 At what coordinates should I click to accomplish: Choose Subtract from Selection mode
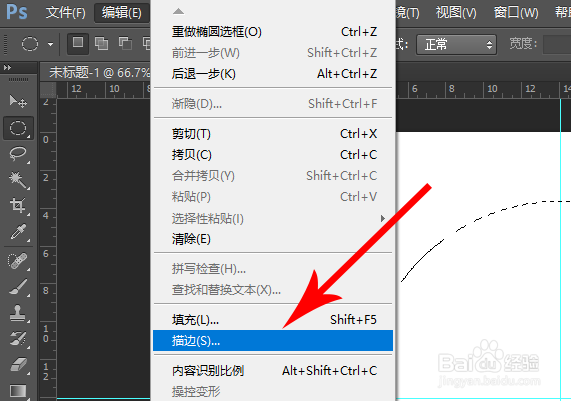coord(125,44)
